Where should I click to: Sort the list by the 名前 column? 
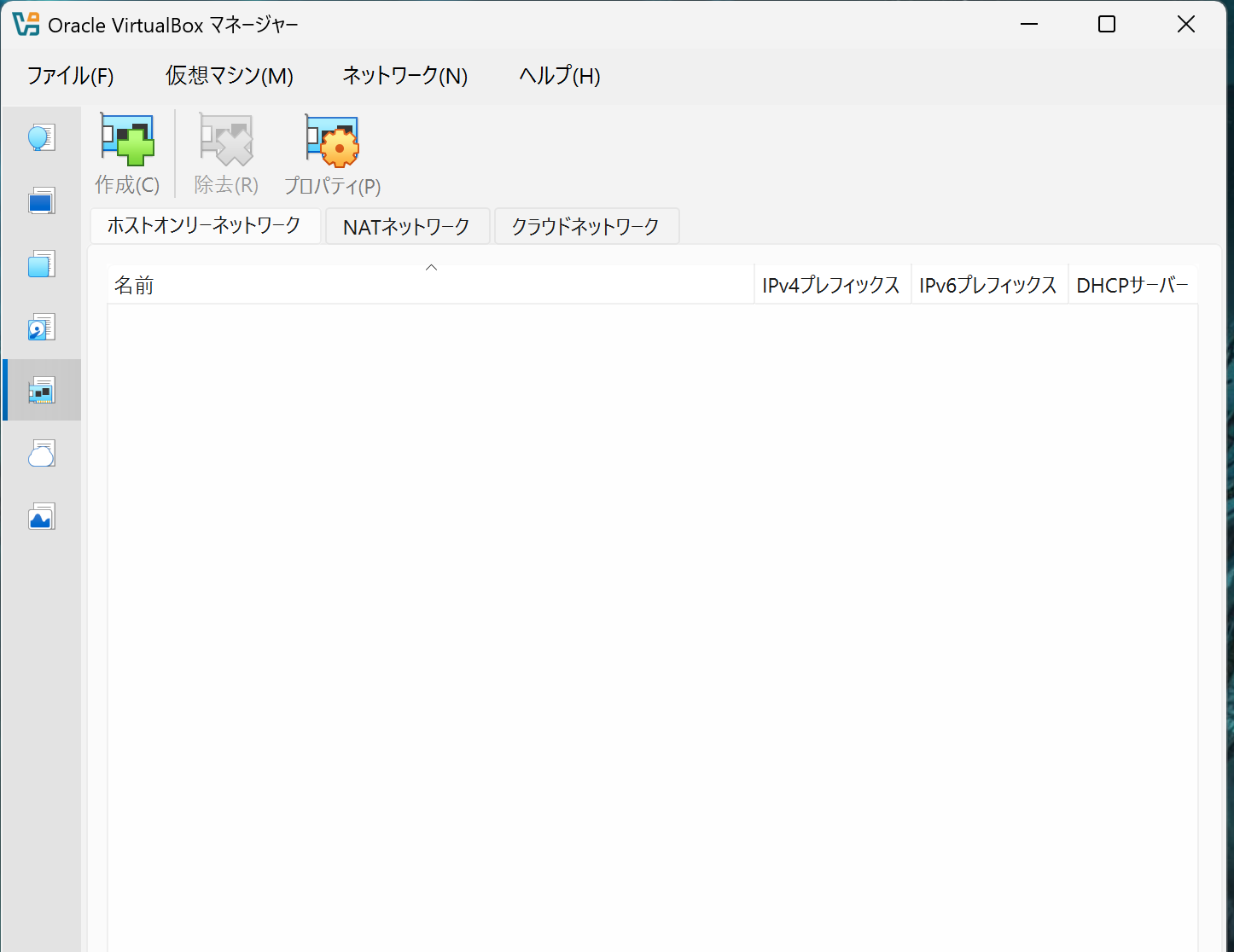(x=431, y=285)
